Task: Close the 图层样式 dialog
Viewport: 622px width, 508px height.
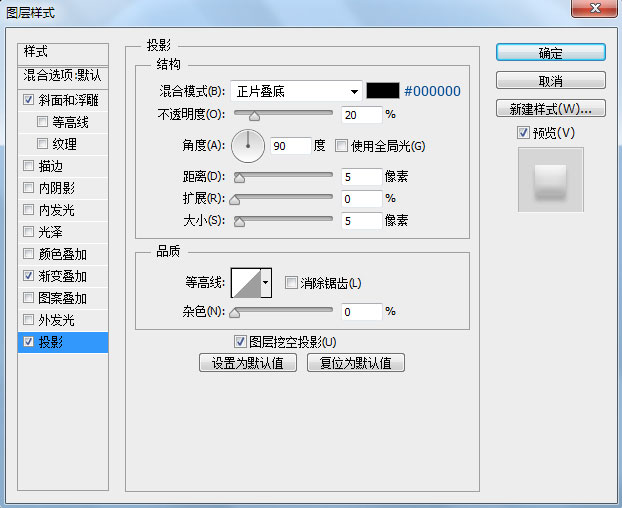Action: pyautogui.click(x=594, y=8)
